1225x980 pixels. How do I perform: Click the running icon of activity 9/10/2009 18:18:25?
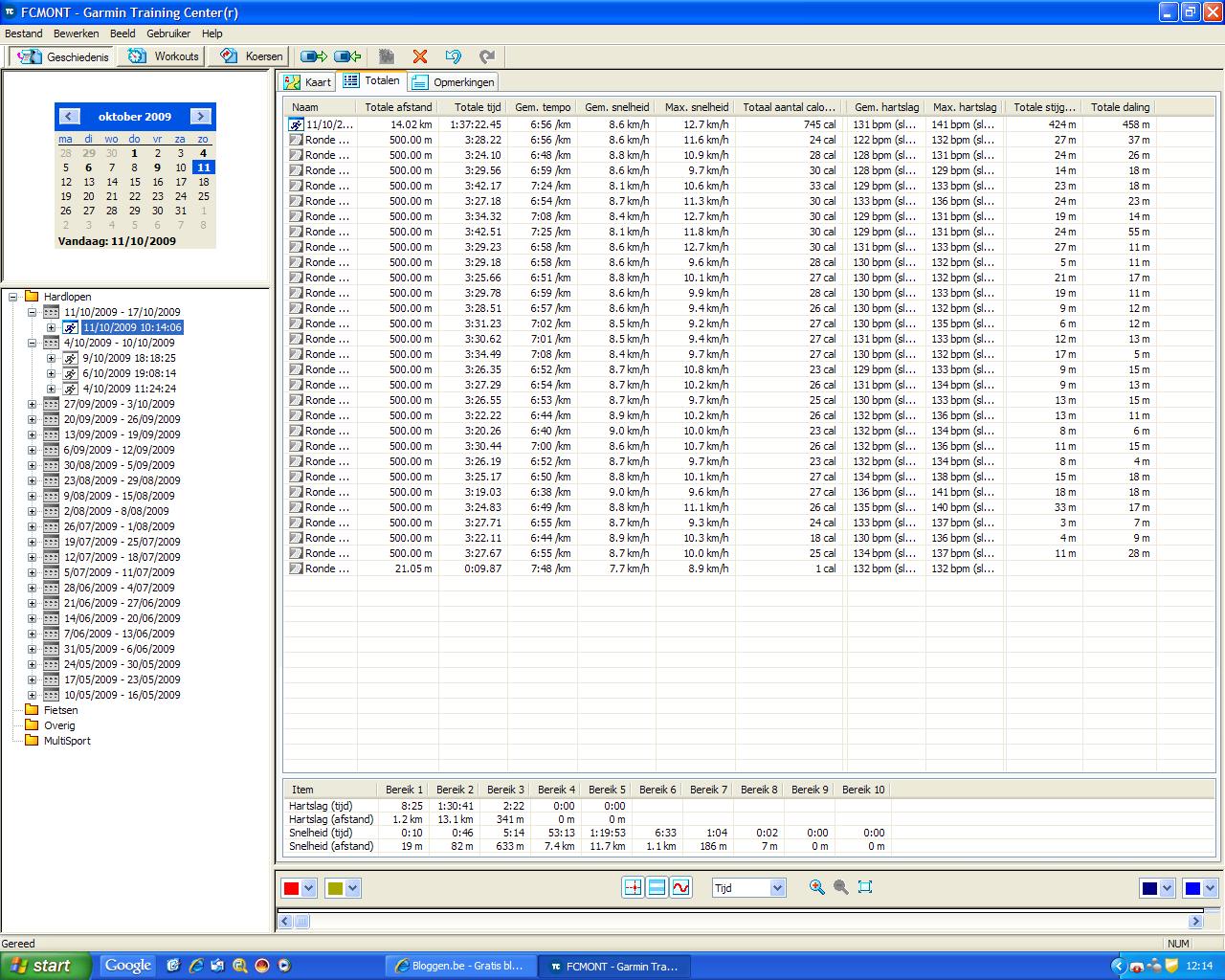coord(71,358)
